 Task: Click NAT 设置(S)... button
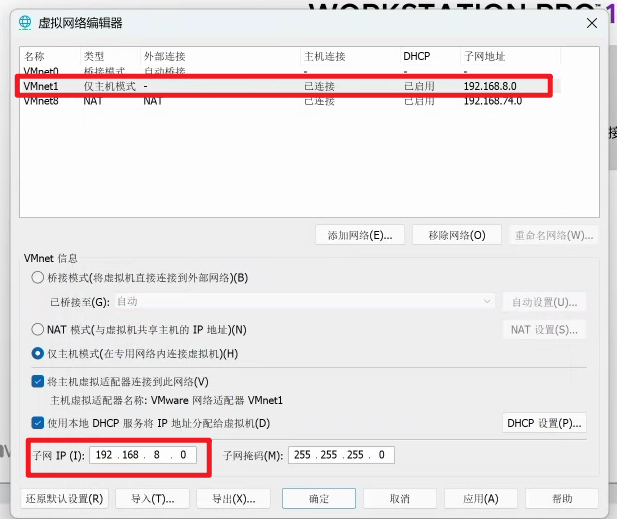click(544, 329)
